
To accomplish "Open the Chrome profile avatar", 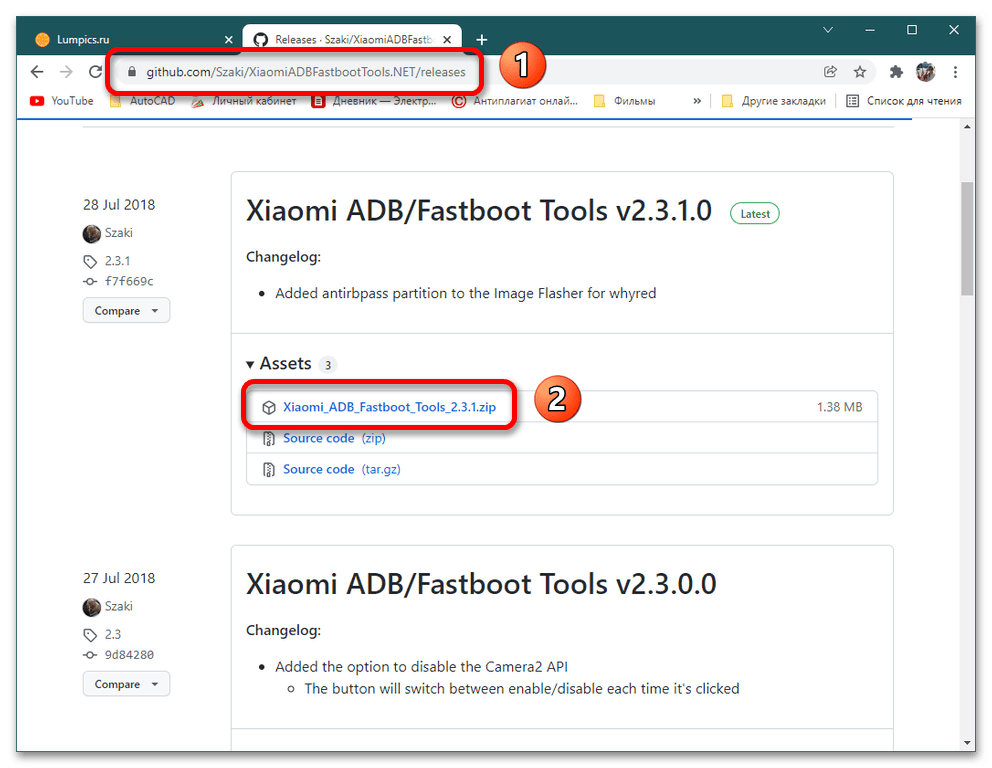I will coord(926,72).
